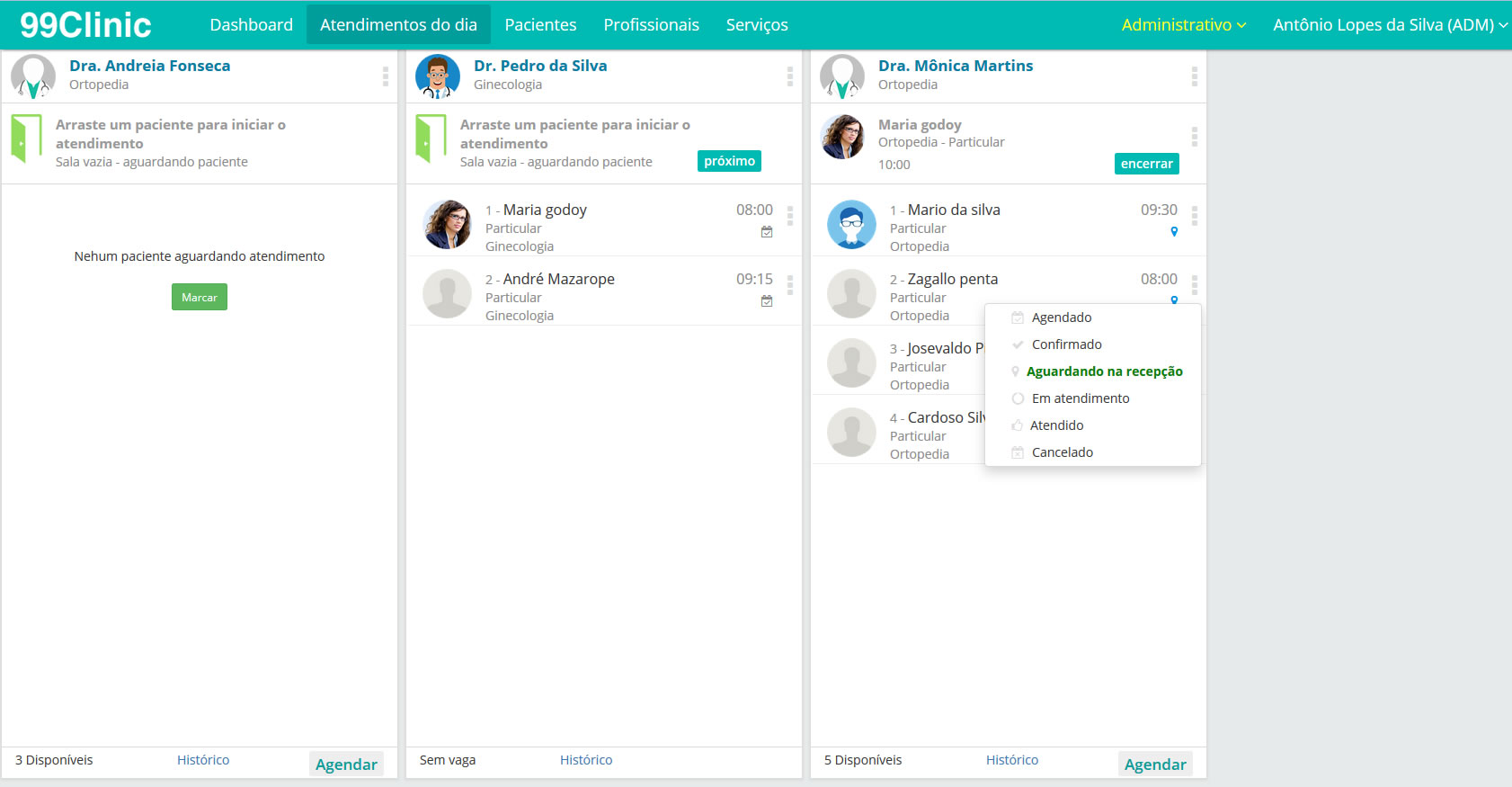Click three-dot menu on Maria godoy 08:00 appointment
The image size is (1512, 787).
tap(790, 215)
